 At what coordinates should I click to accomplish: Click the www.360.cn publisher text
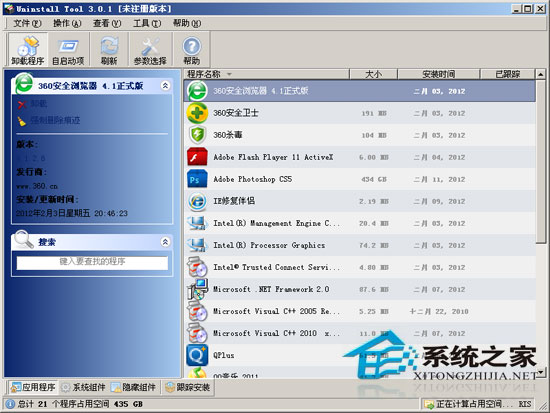click(37, 186)
